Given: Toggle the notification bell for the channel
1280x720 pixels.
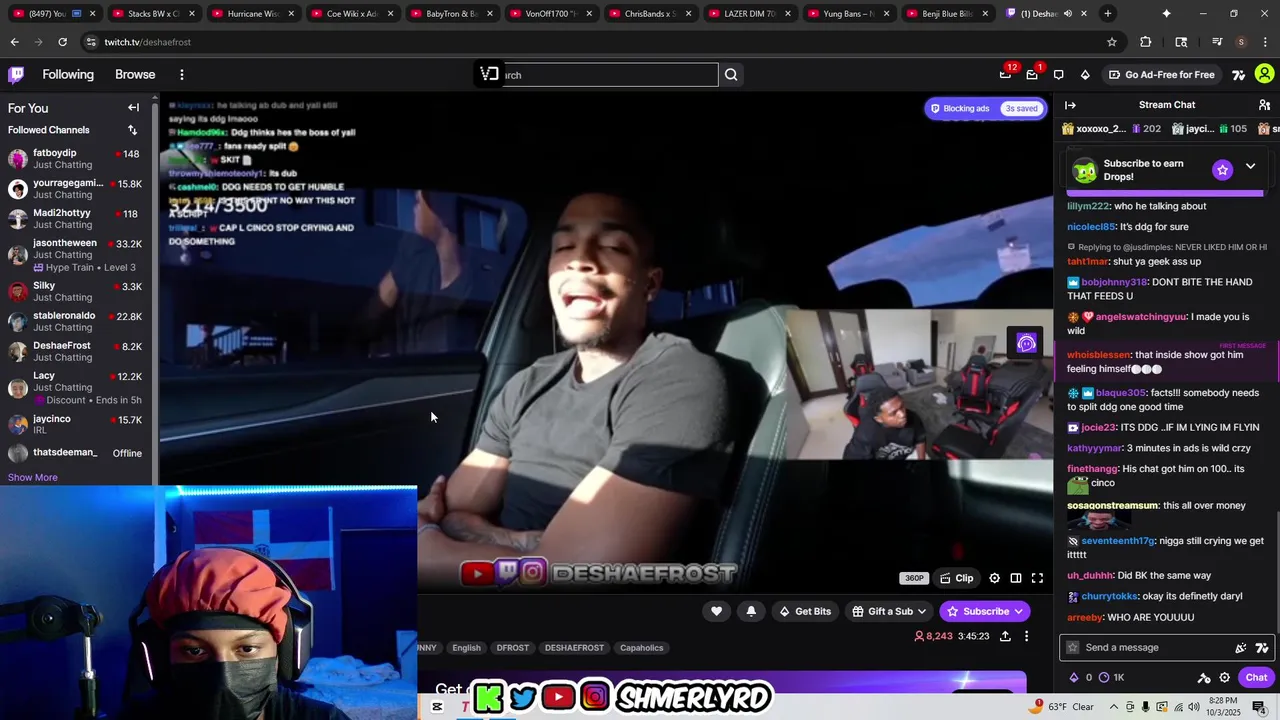Looking at the screenshot, I should click(x=751, y=611).
